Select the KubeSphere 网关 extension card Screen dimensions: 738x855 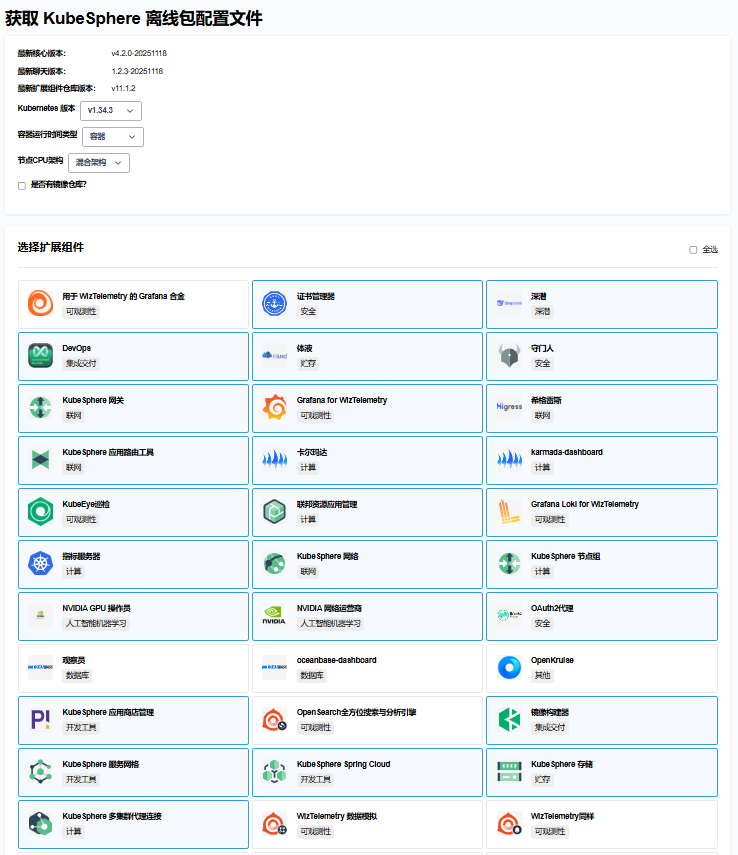pyautogui.click(x=133, y=407)
